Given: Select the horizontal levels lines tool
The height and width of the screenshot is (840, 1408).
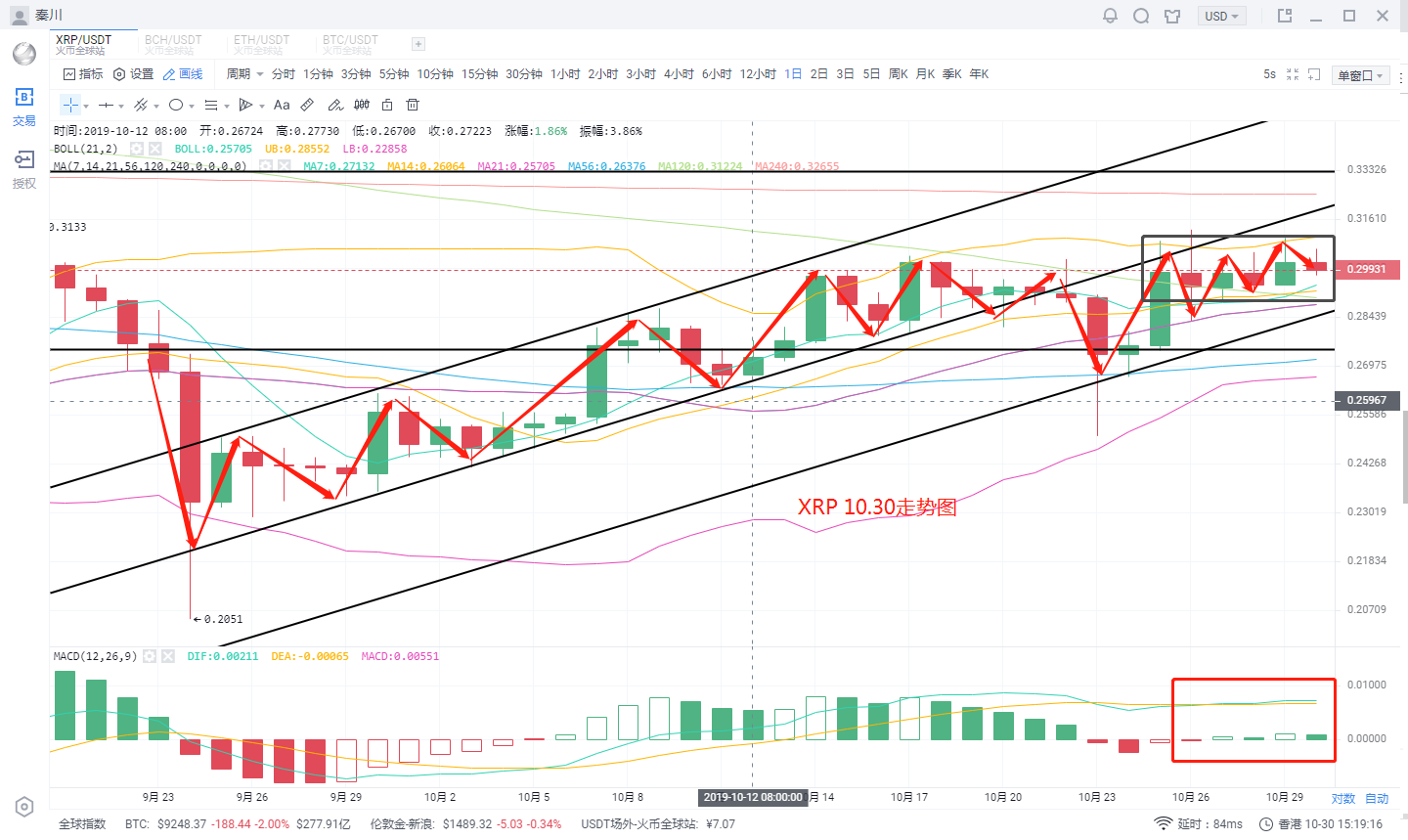Looking at the screenshot, I should tap(211, 105).
